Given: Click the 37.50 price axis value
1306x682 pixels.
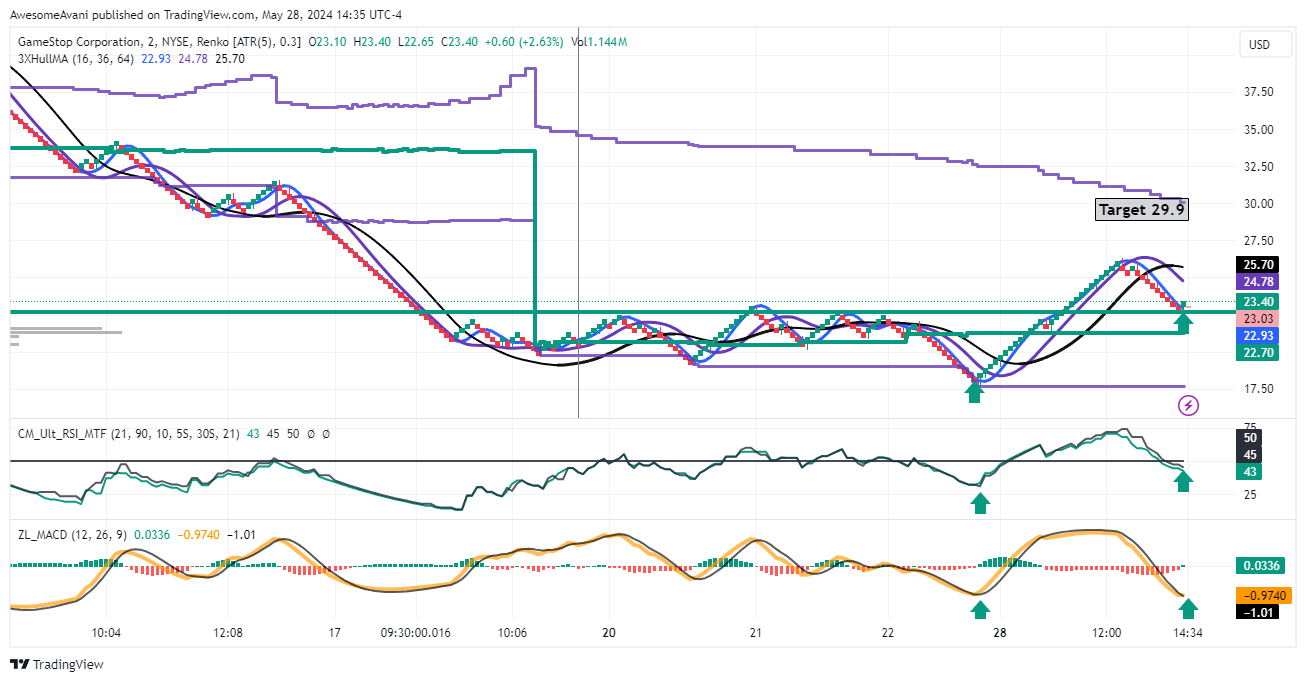Looking at the screenshot, I should click(x=1258, y=92).
